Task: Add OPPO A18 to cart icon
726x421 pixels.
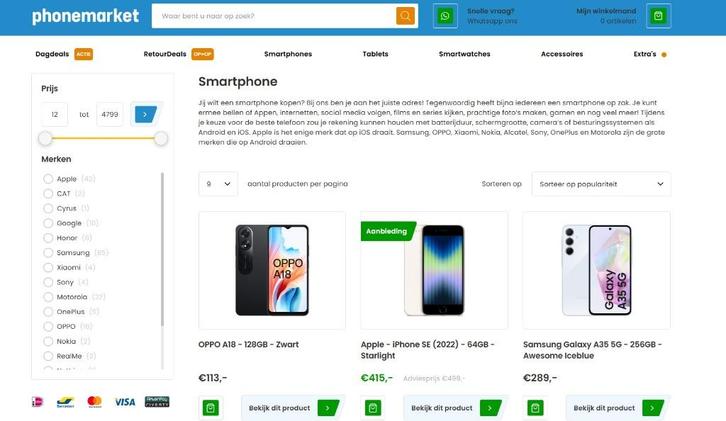Action: [211, 408]
